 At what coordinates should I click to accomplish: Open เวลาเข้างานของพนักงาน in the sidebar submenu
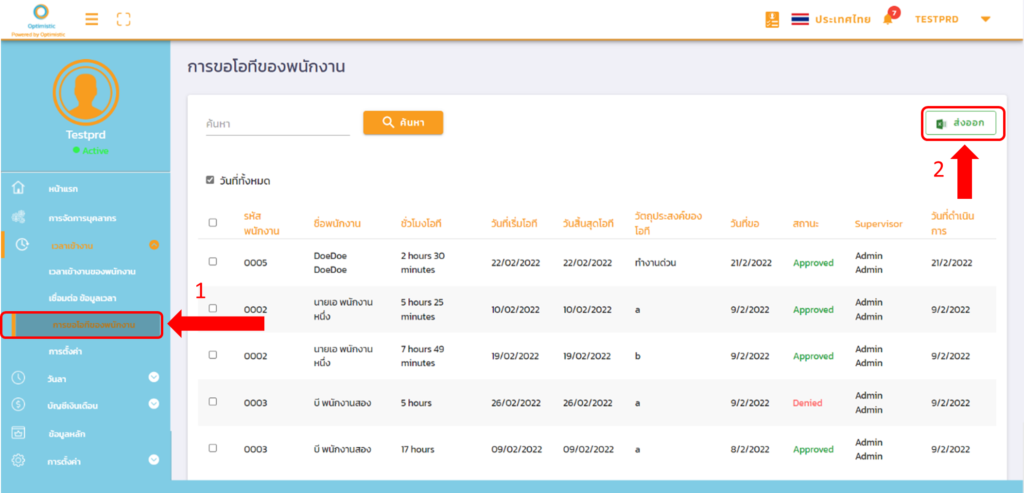pos(92,271)
